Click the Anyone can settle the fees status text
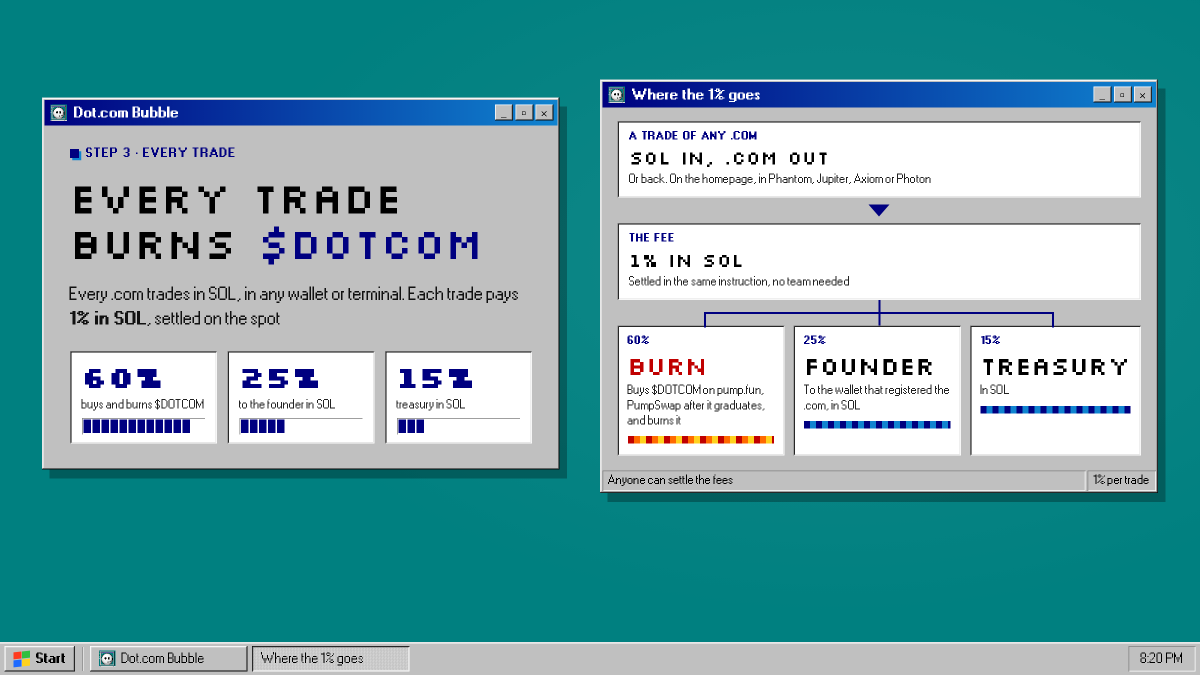Screen dimensions: 1200x675 tap(670, 480)
